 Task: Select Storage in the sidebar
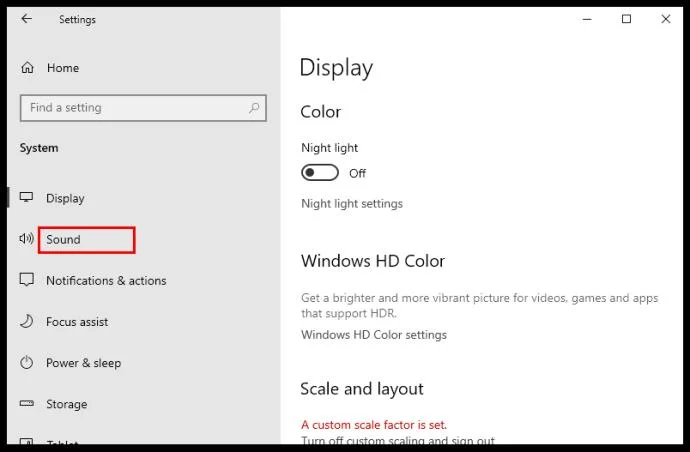[x=66, y=404]
